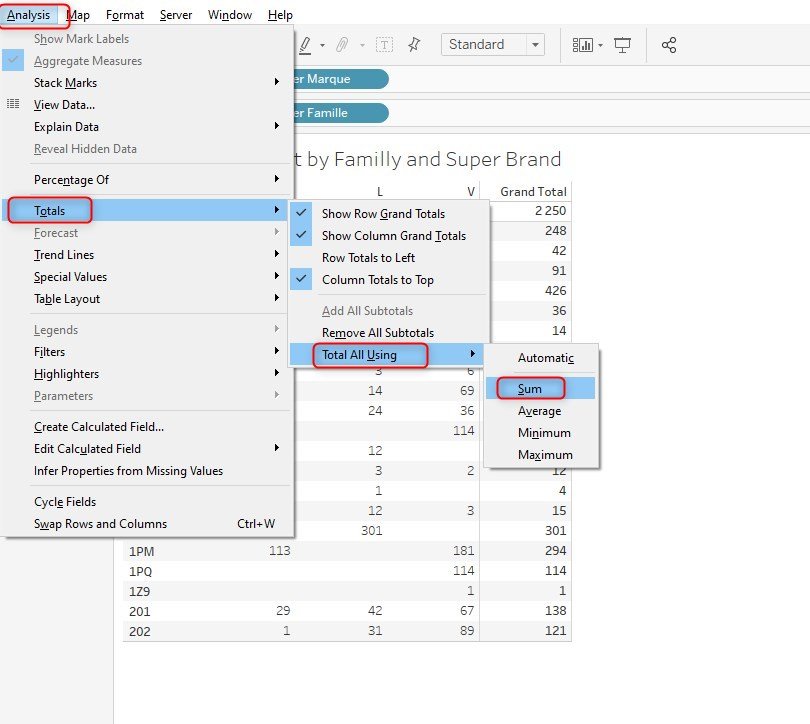Expand the Stack Marks submenu
This screenshot has width=810, height=724.
[277, 82]
